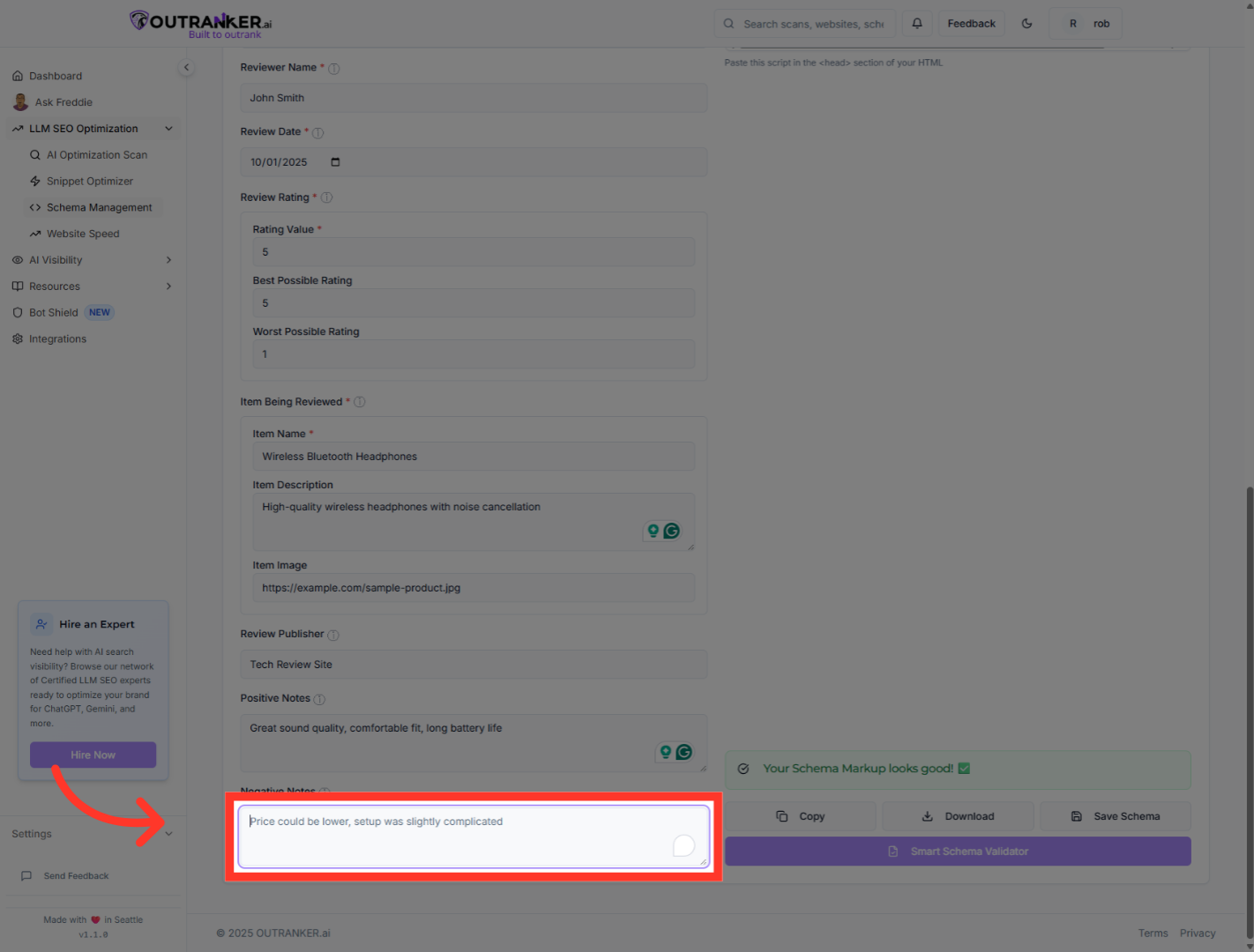Click the Hire an Expert person icon
1254x952 pixels.
click(41, 624)
